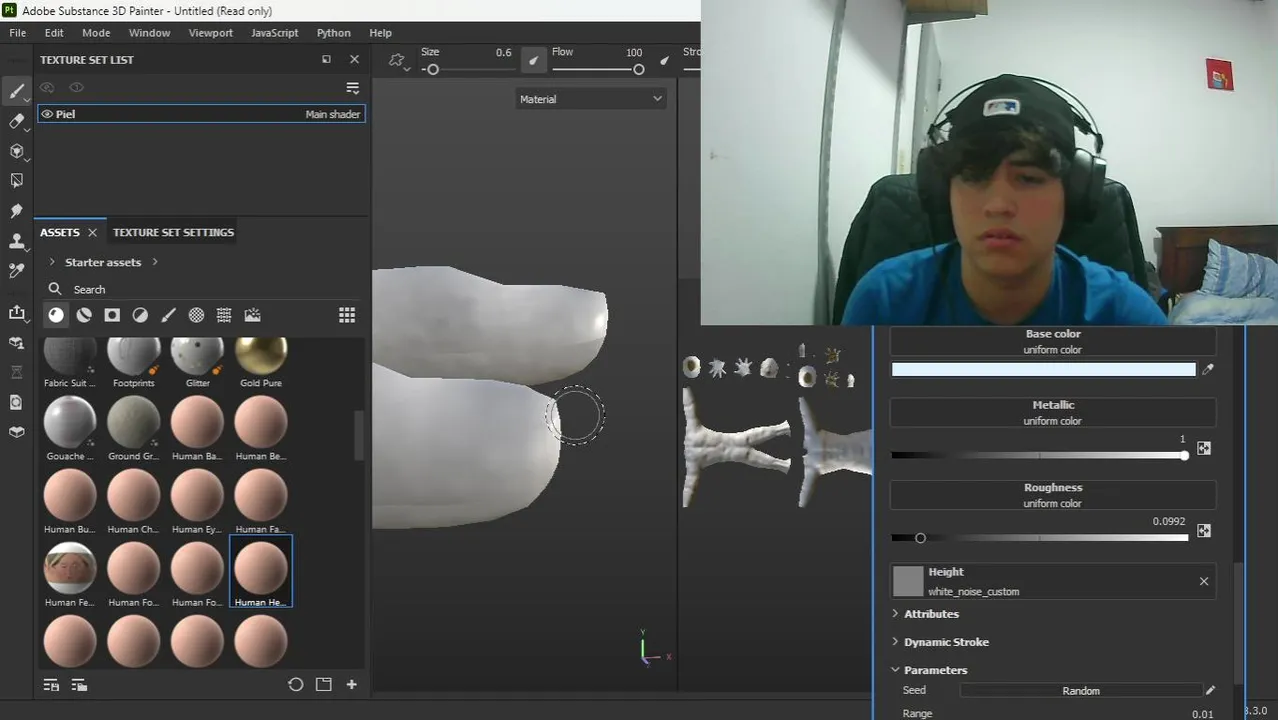Viewport: 1278px width, 720px height.
Task: Close the Assets tab
Action: (x=92, y=232)
